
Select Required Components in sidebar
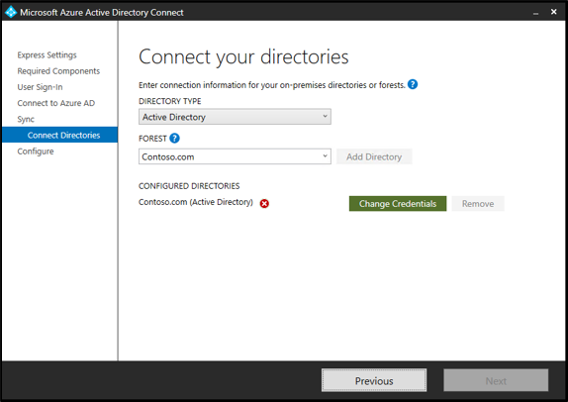[x=59, y=71]
